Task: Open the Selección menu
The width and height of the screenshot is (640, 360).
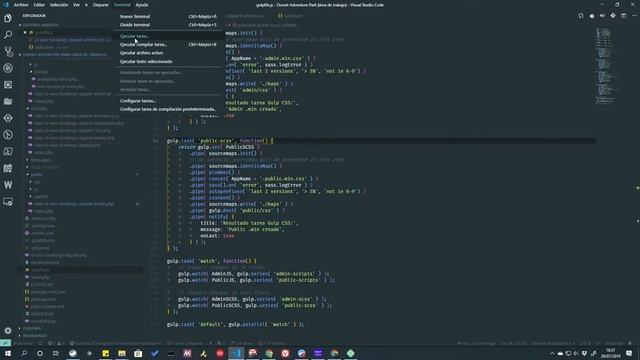Action: tap(59, 5)
